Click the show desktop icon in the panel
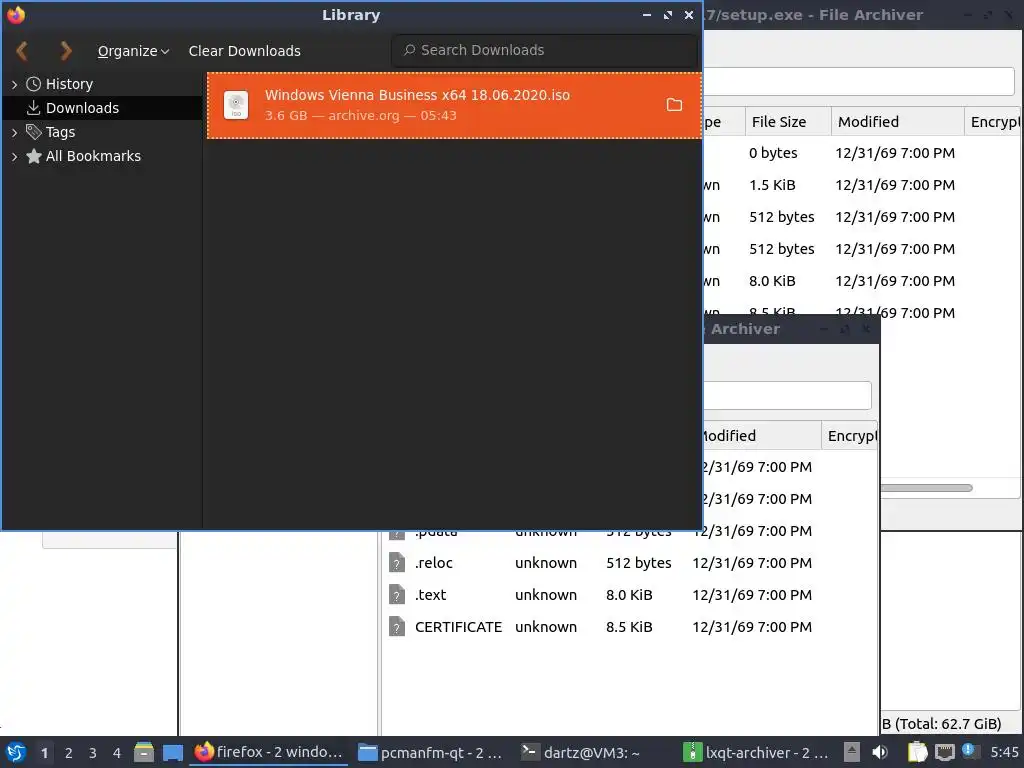The height and width of the screenshot is (768, 1024). (x=172, y=752)
